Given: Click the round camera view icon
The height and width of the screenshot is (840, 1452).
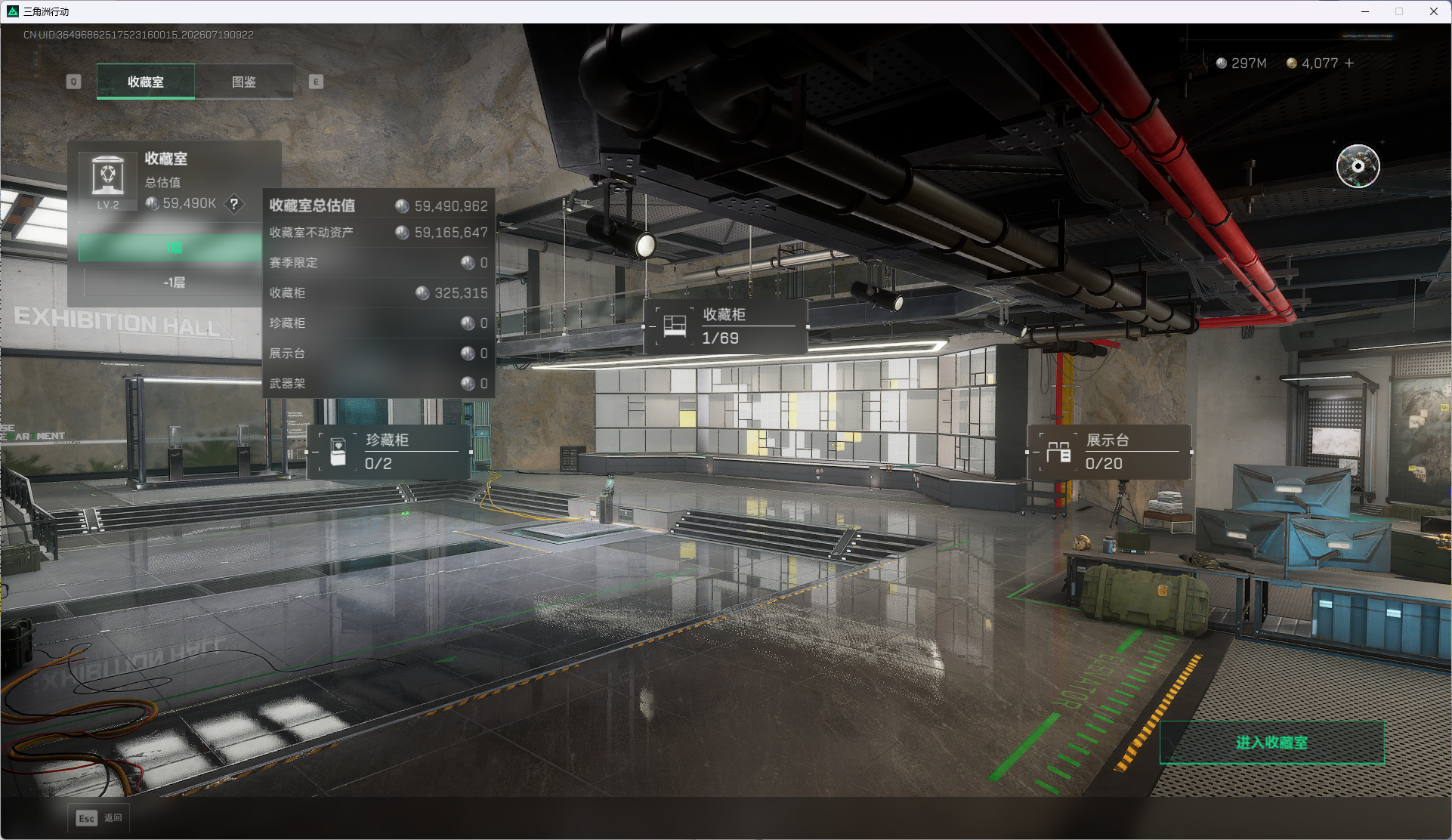Looking at the screenshot, I should (1358, 166).
